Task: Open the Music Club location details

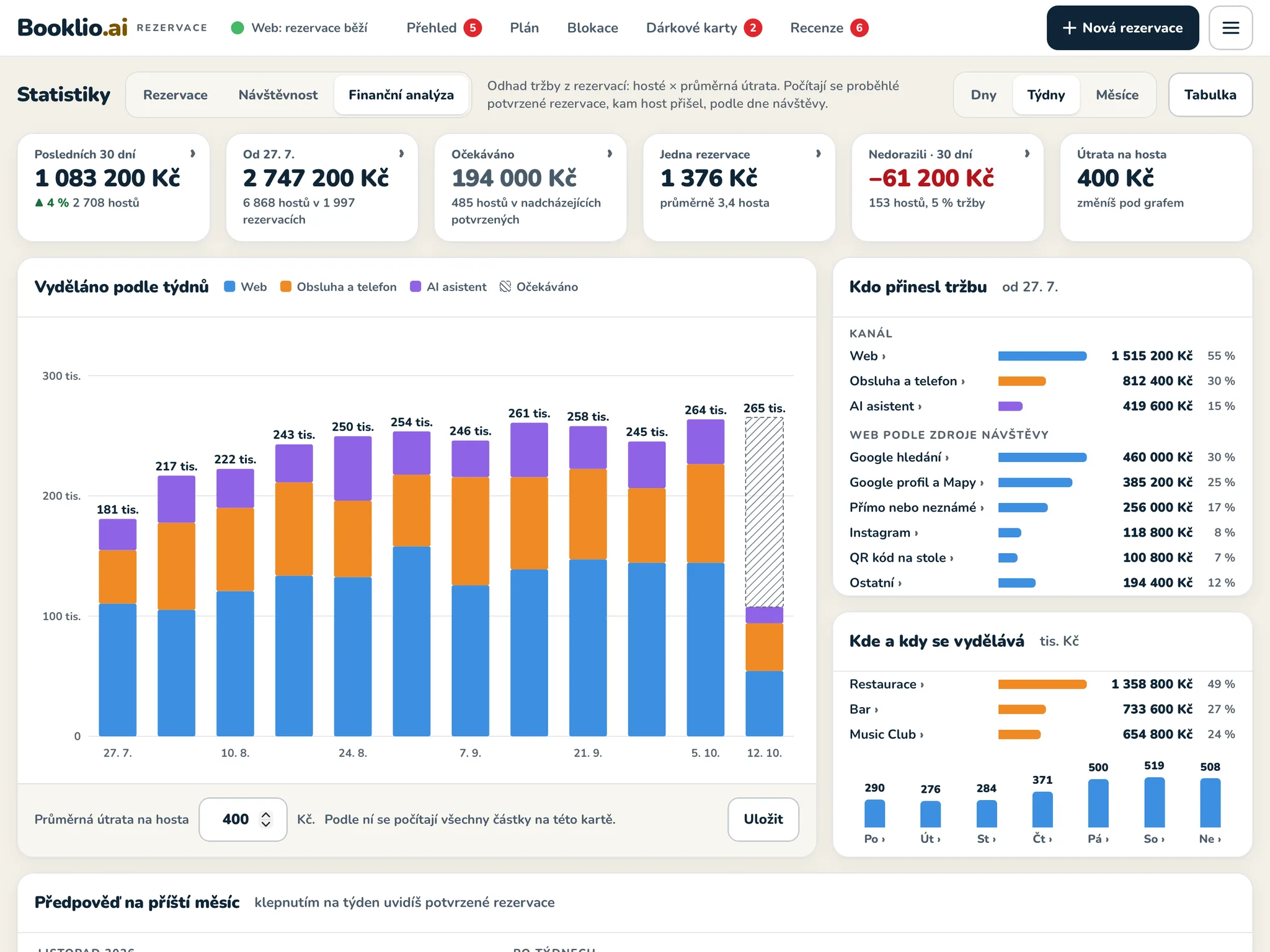Action: [1042, 734]
